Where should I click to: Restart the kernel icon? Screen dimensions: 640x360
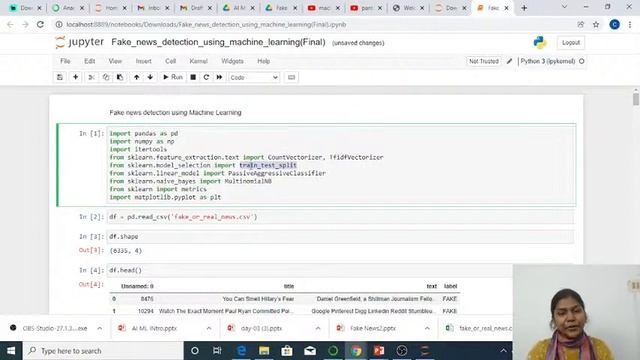(206, 77)
